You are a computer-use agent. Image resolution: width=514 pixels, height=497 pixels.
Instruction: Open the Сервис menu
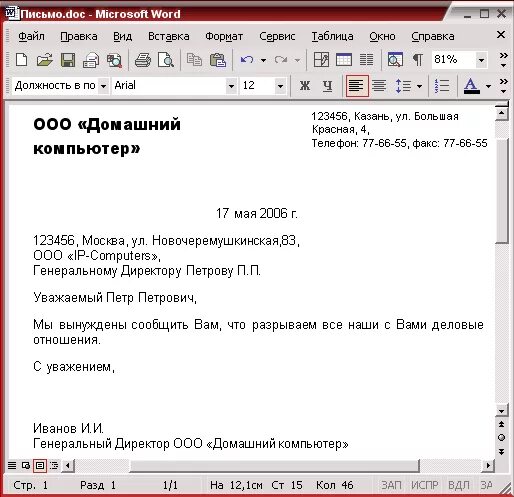coord(277,36)
